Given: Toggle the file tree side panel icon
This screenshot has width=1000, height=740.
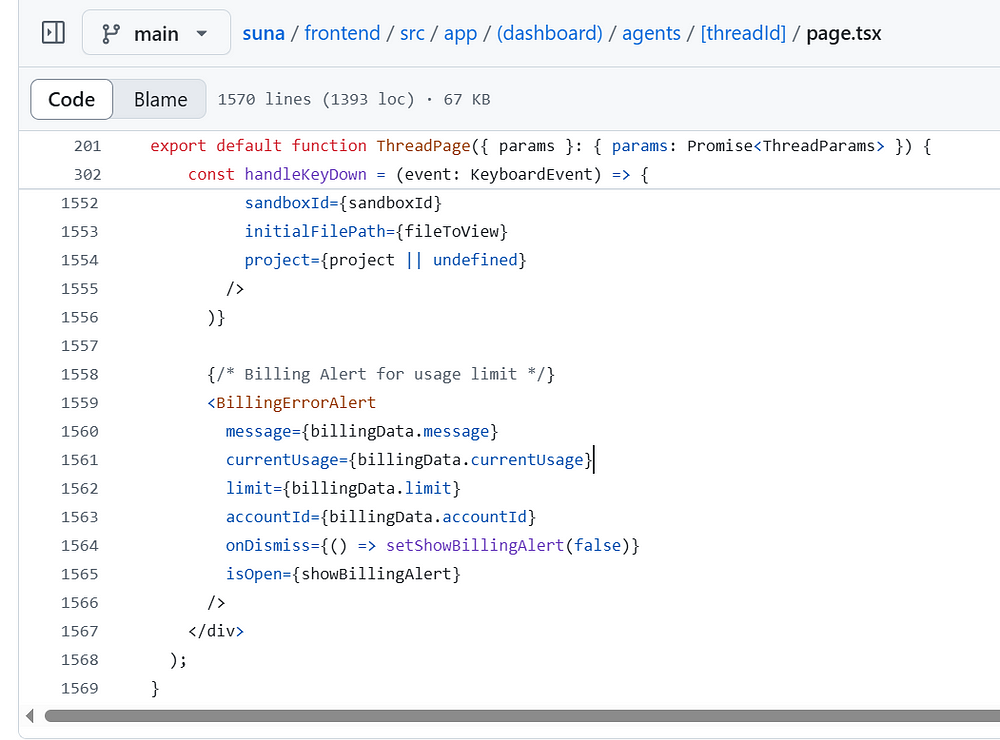Looking at the screenshot, I should [53, 33].
